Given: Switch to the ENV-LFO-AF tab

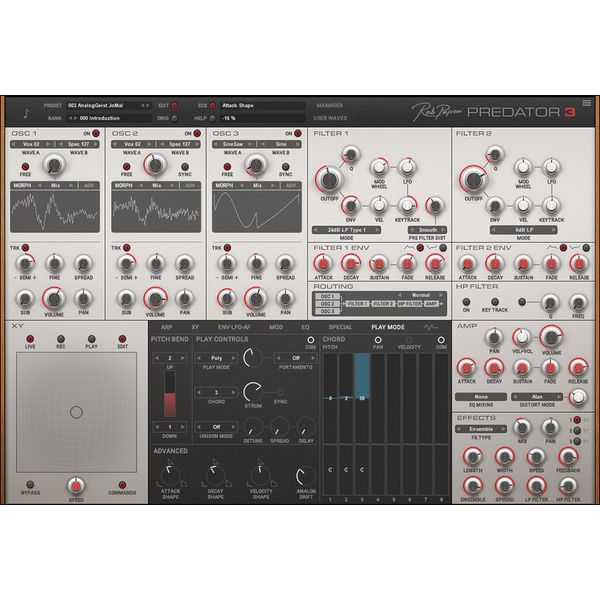Looking at the screenshot, I should pos(234,327).
